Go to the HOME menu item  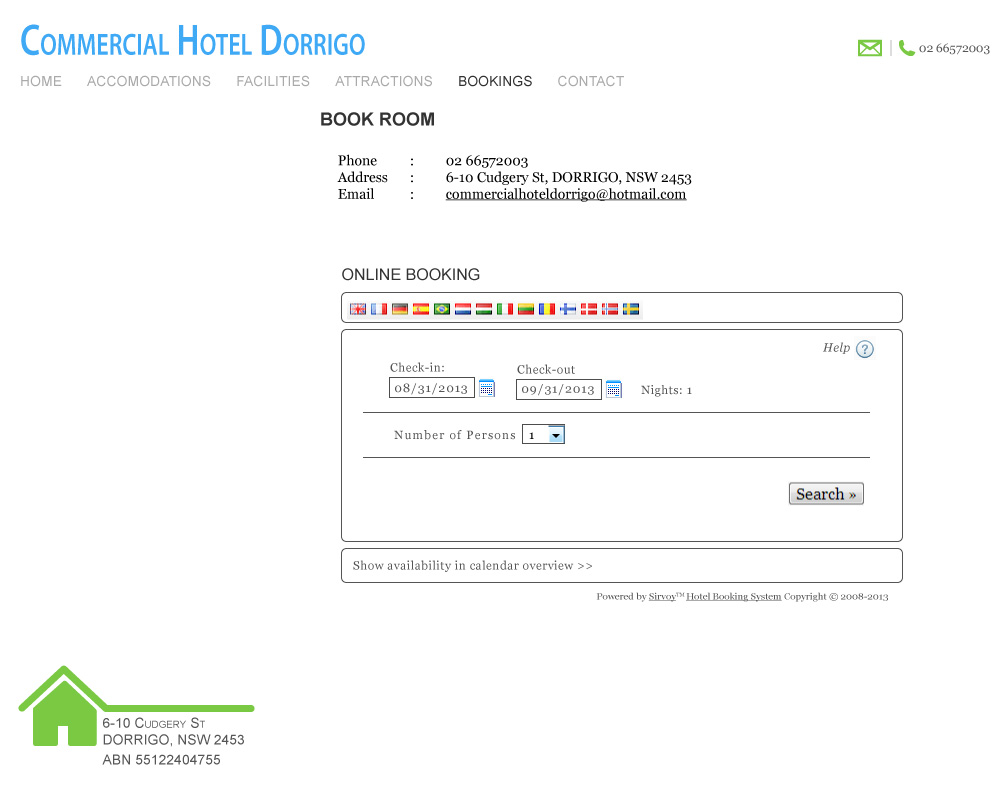tap(41, 81)
